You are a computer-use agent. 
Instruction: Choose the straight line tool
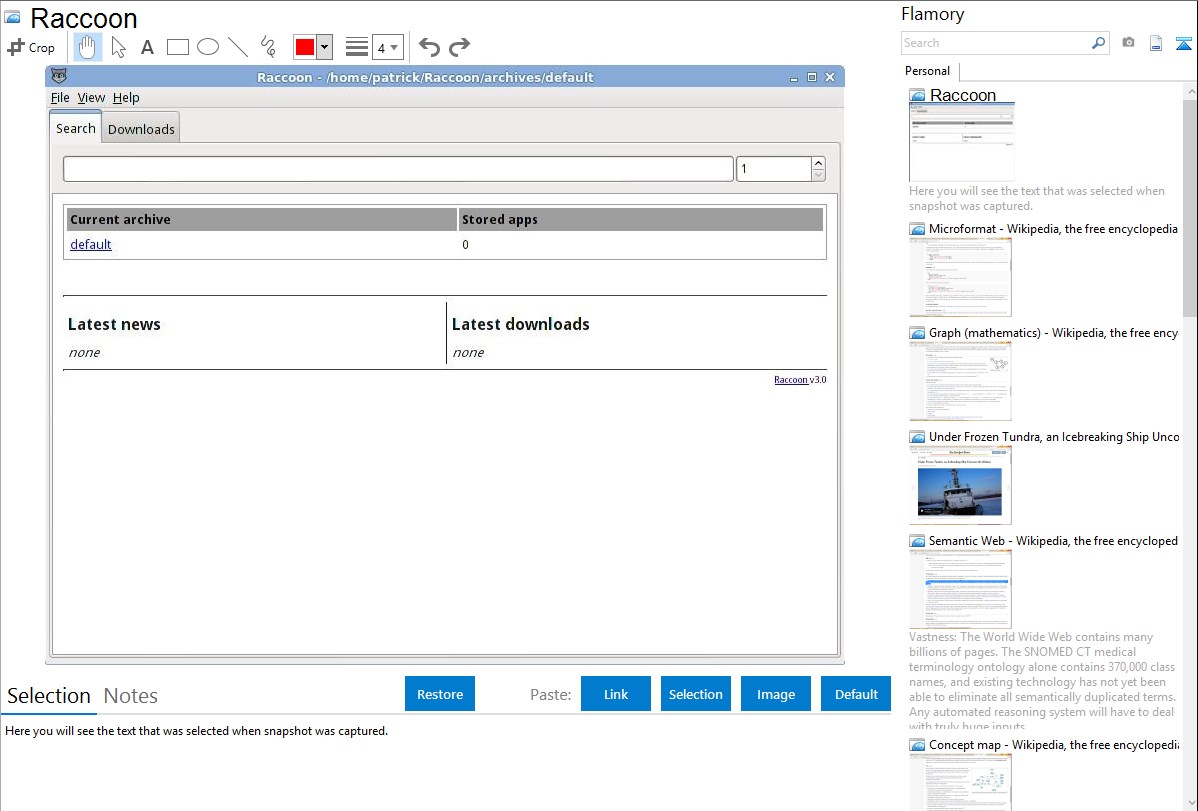point(238,47)
